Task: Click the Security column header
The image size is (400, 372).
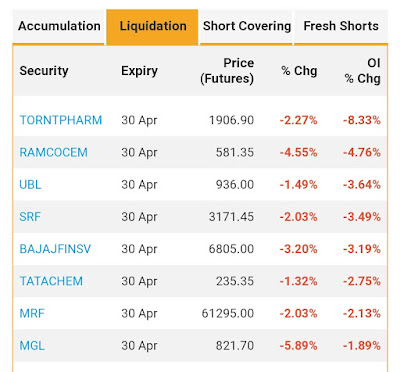Action: (44, 71)
